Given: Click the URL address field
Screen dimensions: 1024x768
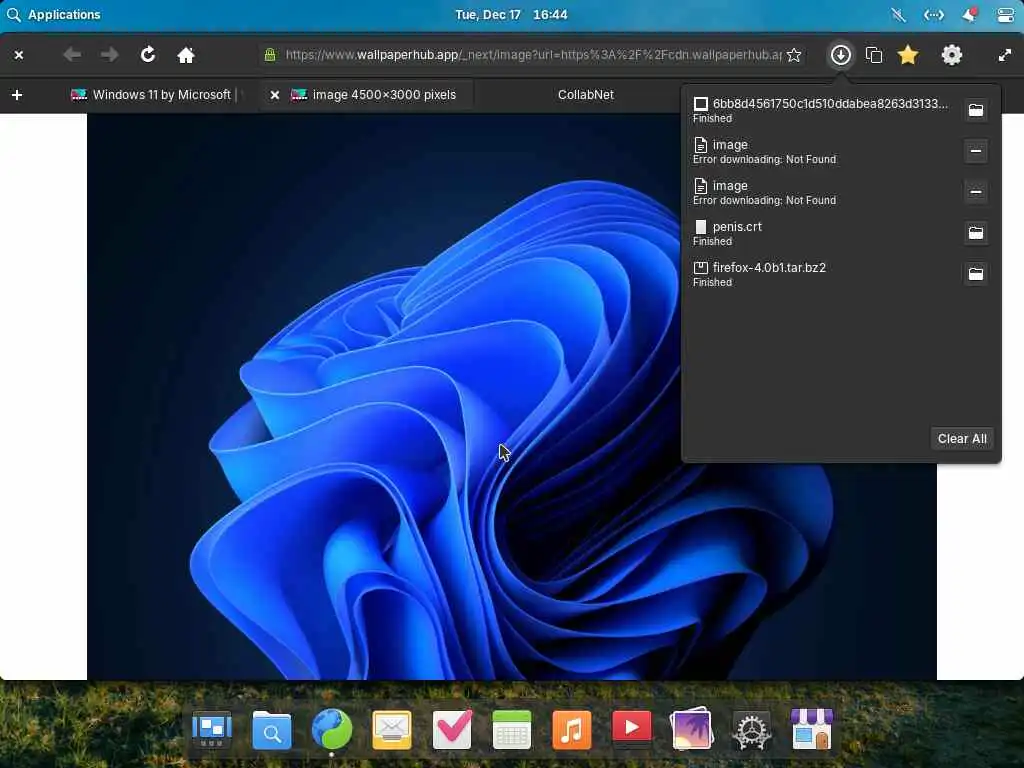Looking at the screenshot, I should (x=533, y=55).
